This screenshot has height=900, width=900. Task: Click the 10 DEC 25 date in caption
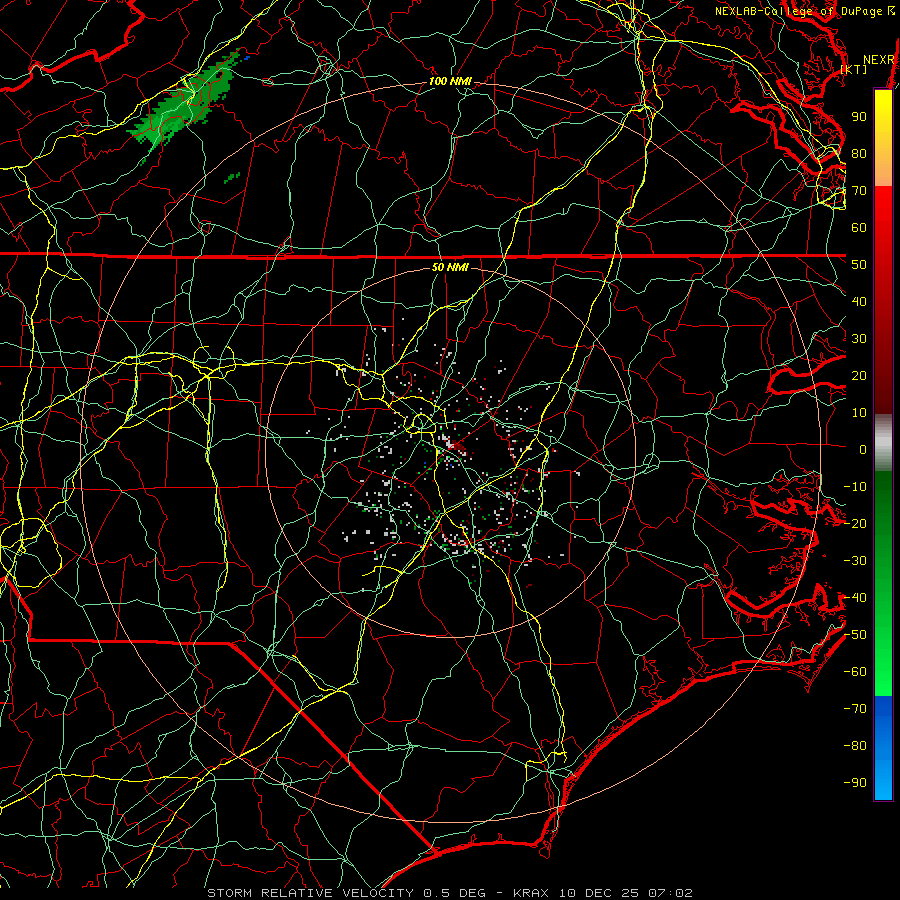(x=599, y=893)
